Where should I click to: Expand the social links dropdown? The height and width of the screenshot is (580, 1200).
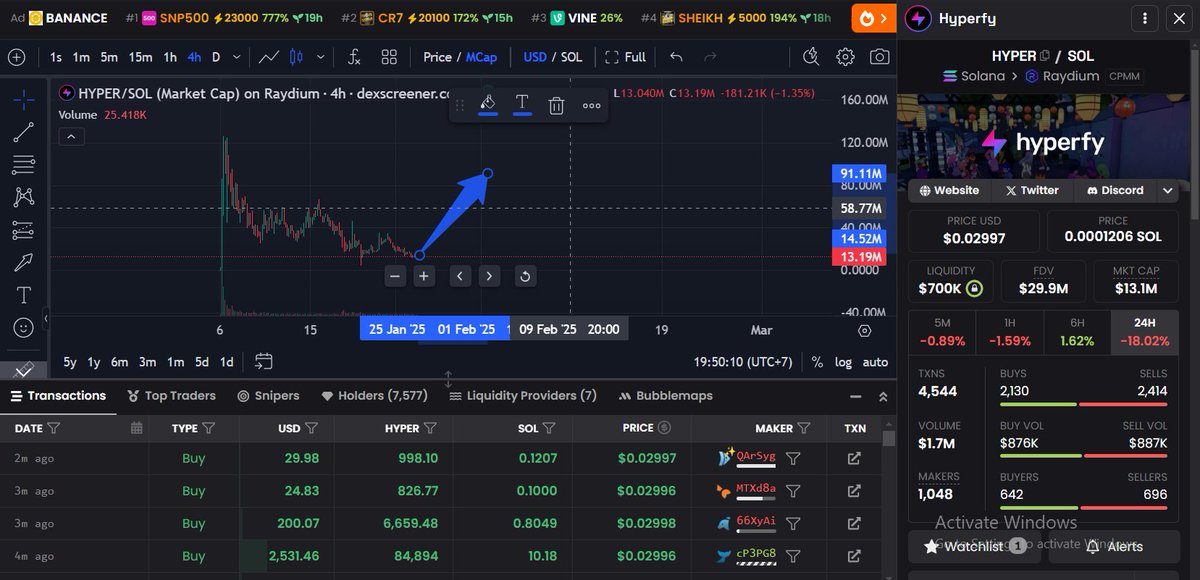point(1167,190)
